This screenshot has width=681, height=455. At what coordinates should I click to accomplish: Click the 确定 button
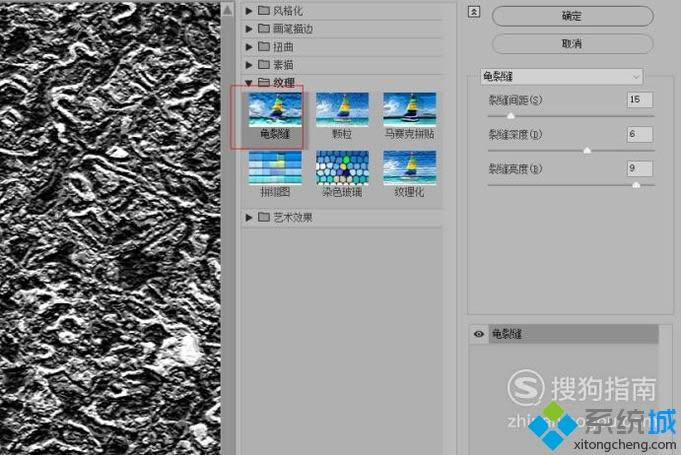pos(572,16)
